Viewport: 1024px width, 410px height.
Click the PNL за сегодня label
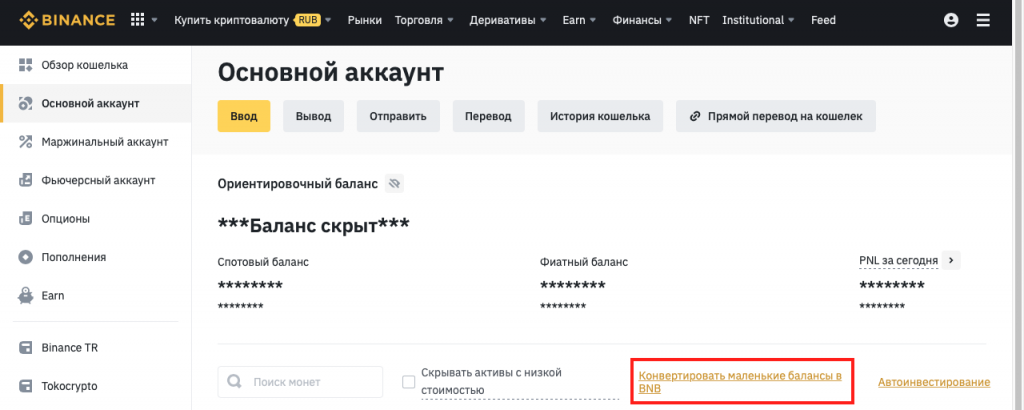click(x=899, y=260)
